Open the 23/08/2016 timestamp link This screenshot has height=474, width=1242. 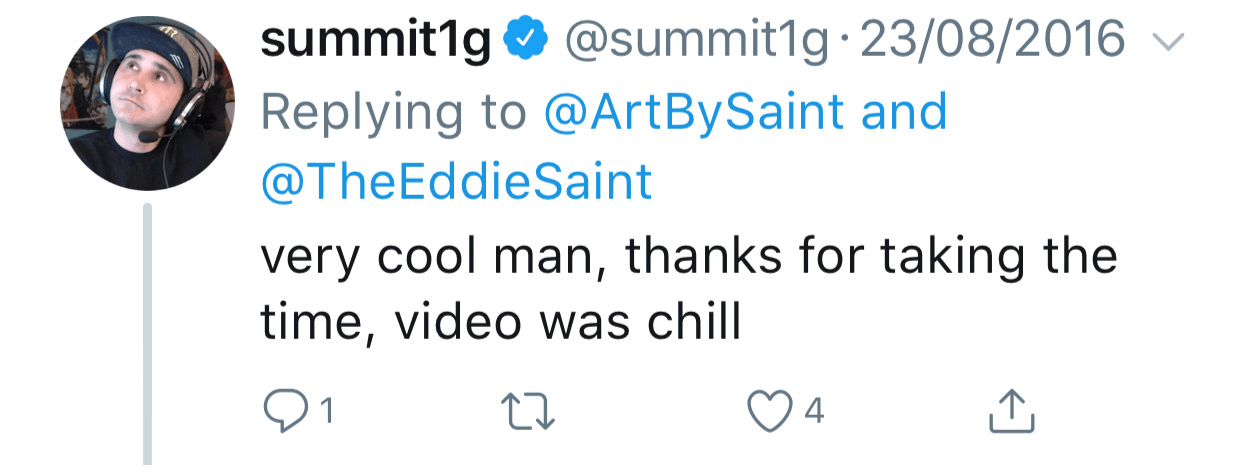992,40
